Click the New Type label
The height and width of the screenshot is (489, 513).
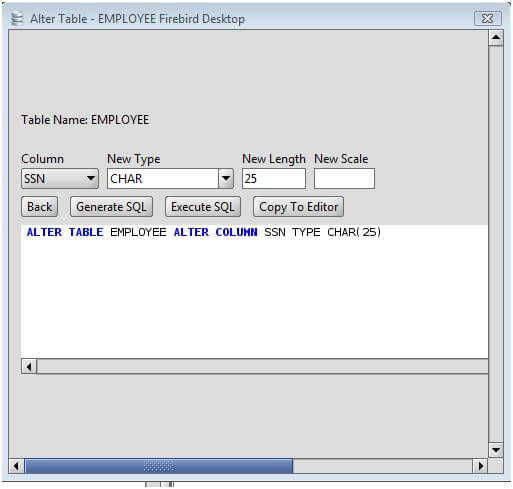pos(134,159)
